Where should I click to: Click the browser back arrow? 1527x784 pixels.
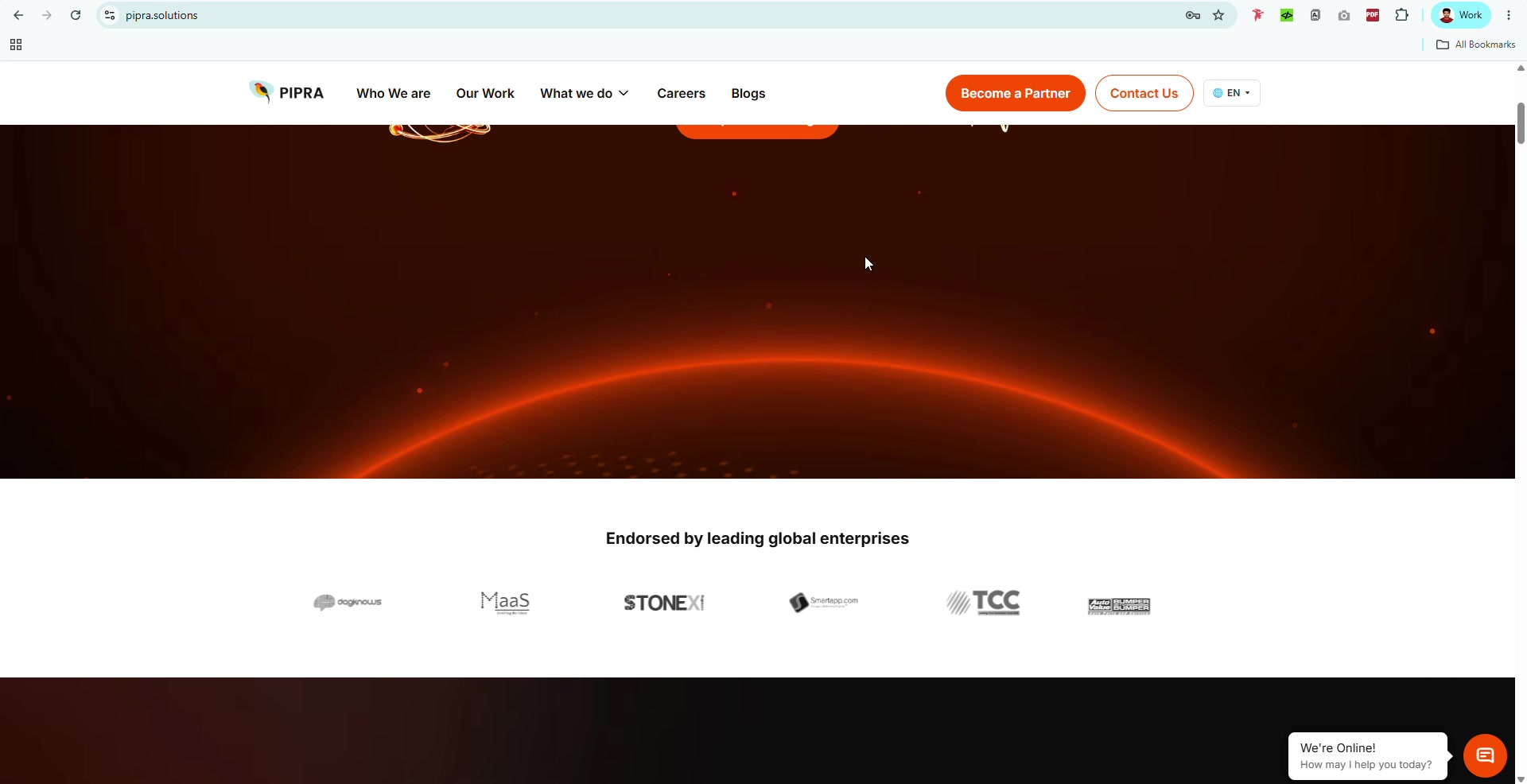(x=18, y=15)
